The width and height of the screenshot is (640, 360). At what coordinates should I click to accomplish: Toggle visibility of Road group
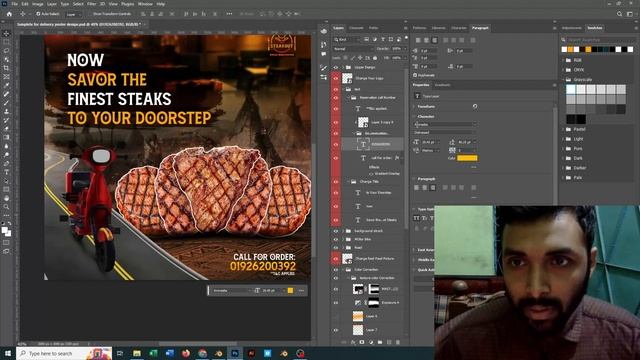point(336,247)
